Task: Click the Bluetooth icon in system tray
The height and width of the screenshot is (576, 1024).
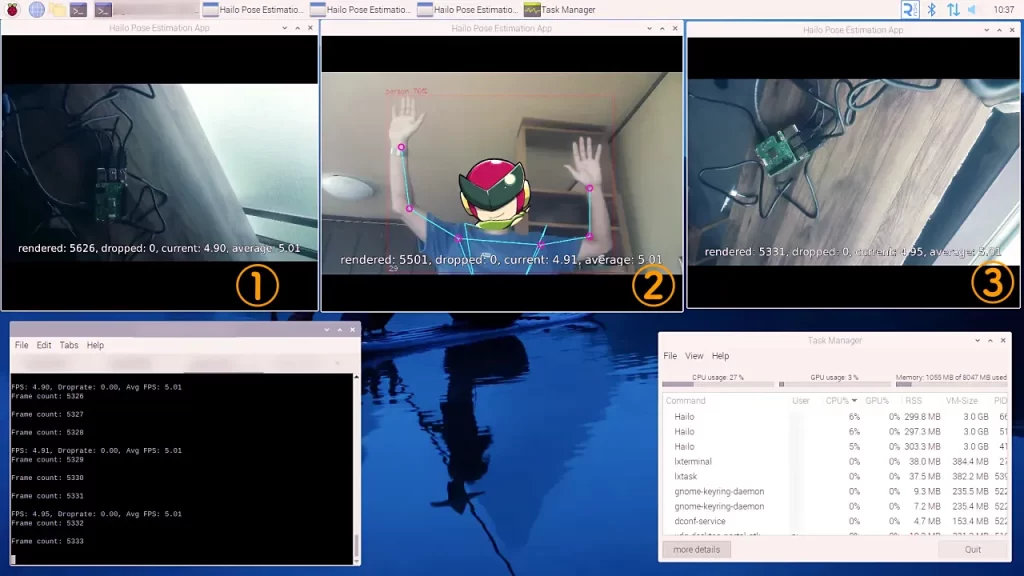Action: (932, 10)
